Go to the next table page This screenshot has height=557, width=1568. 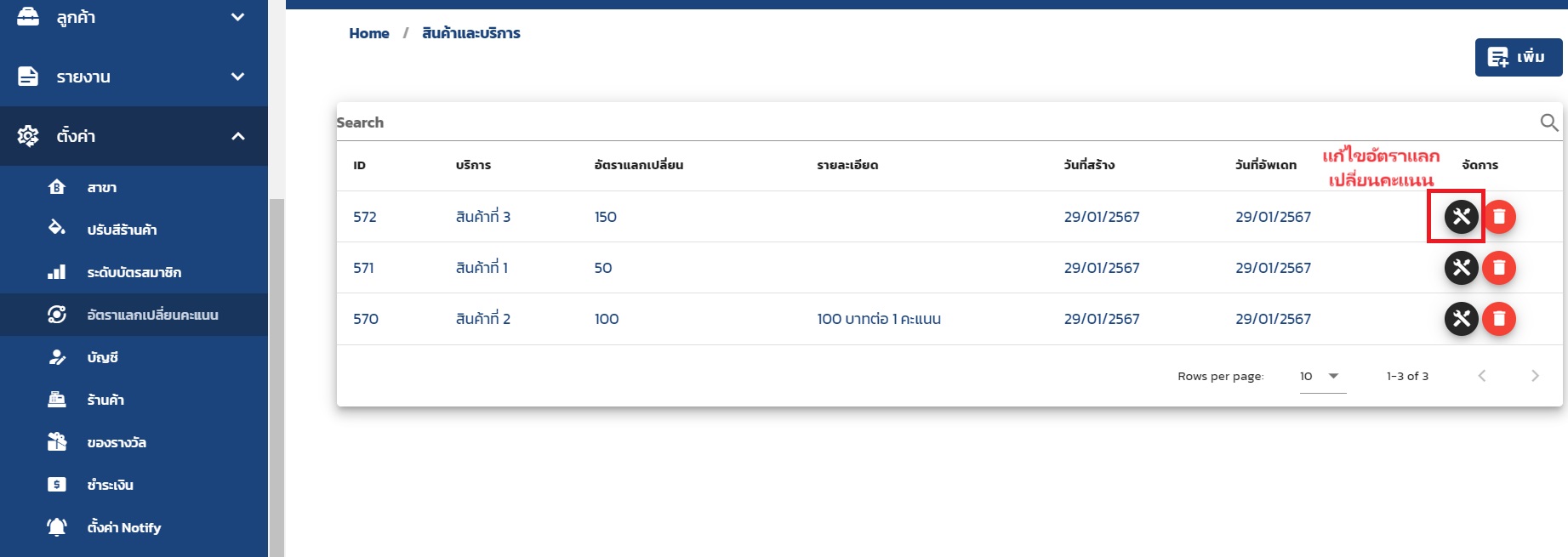coord(1535,376)
